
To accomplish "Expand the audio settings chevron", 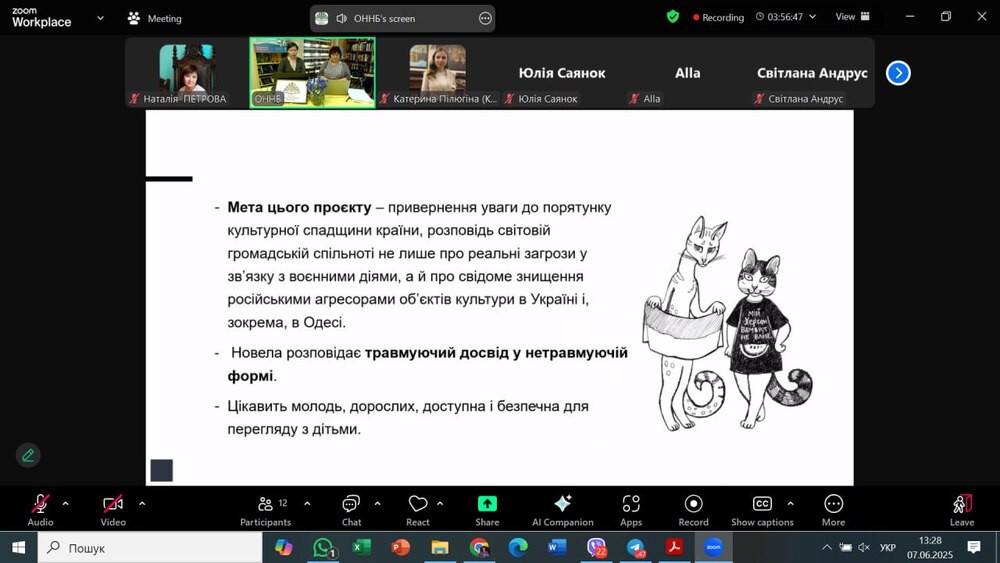I will [66, 504].
